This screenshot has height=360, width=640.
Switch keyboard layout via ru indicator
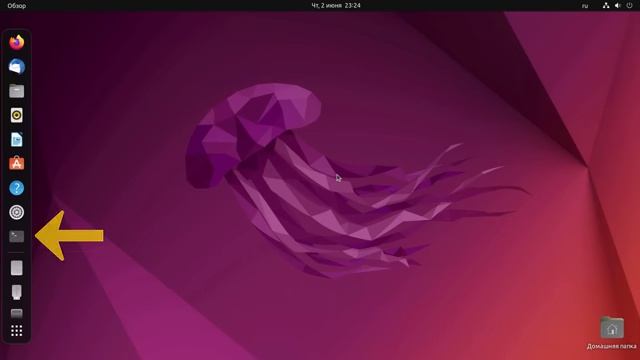point(585,6)
